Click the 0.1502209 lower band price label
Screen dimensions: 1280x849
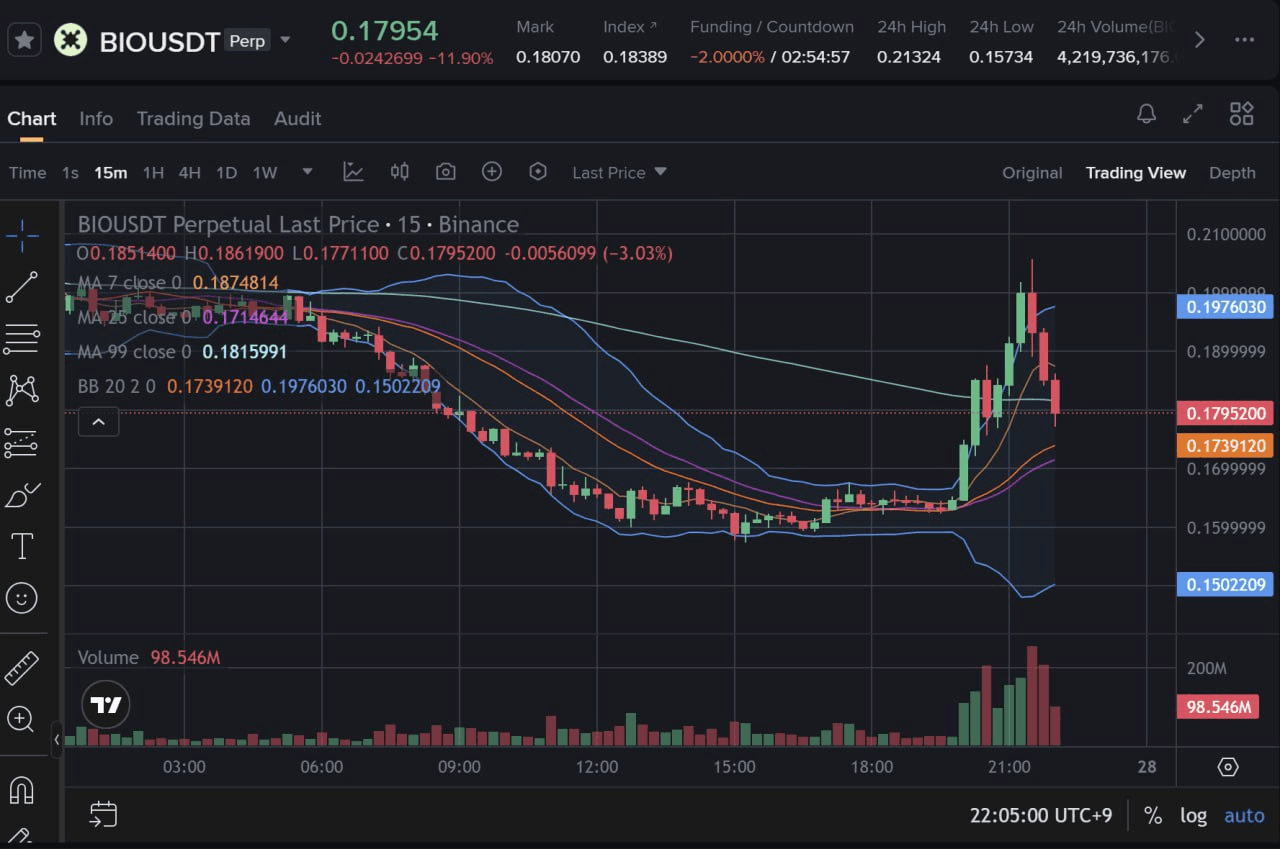tap(1227, 584)
